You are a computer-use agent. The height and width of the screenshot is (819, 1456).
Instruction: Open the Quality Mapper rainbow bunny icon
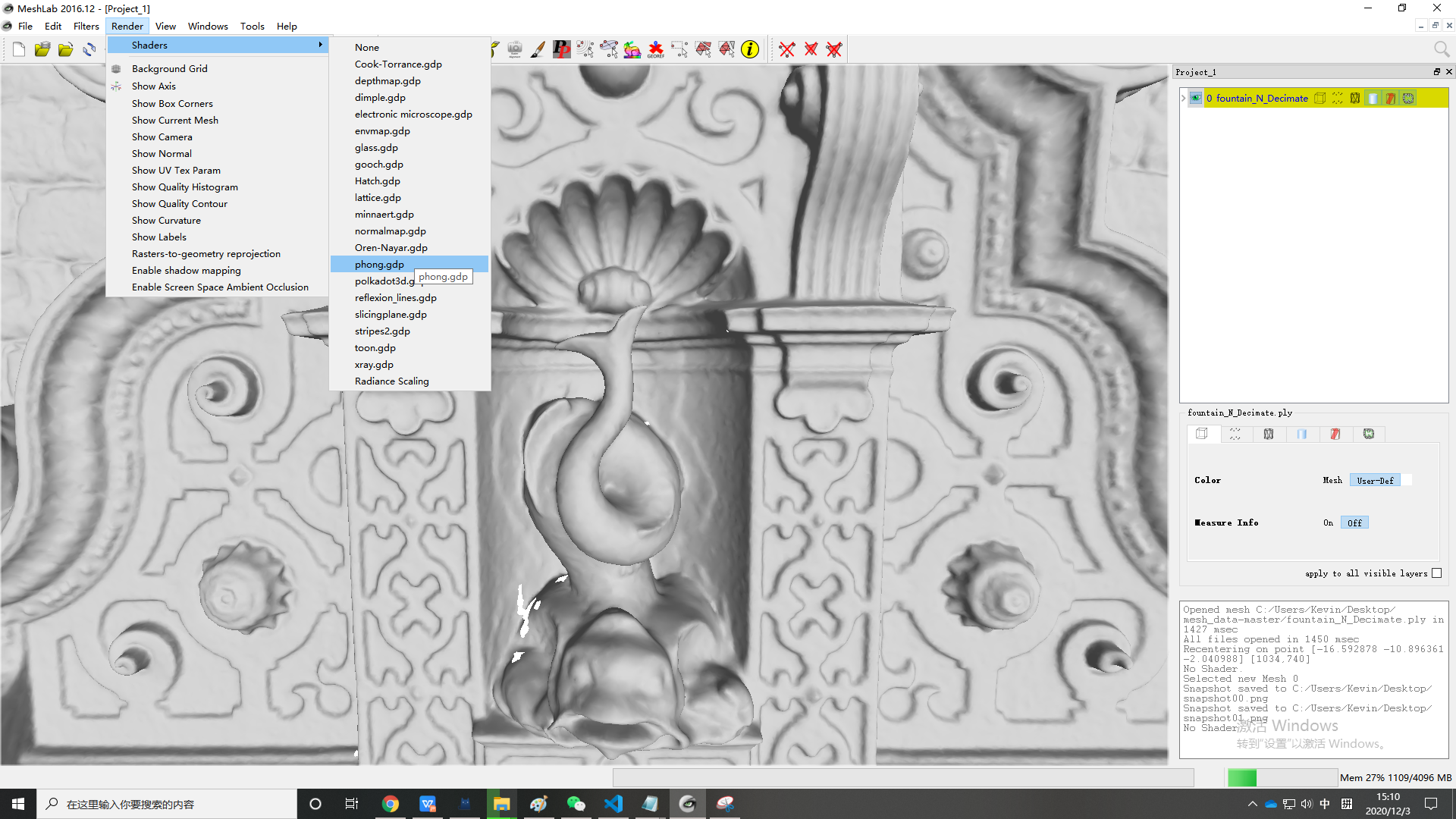(x=632, y=49)
